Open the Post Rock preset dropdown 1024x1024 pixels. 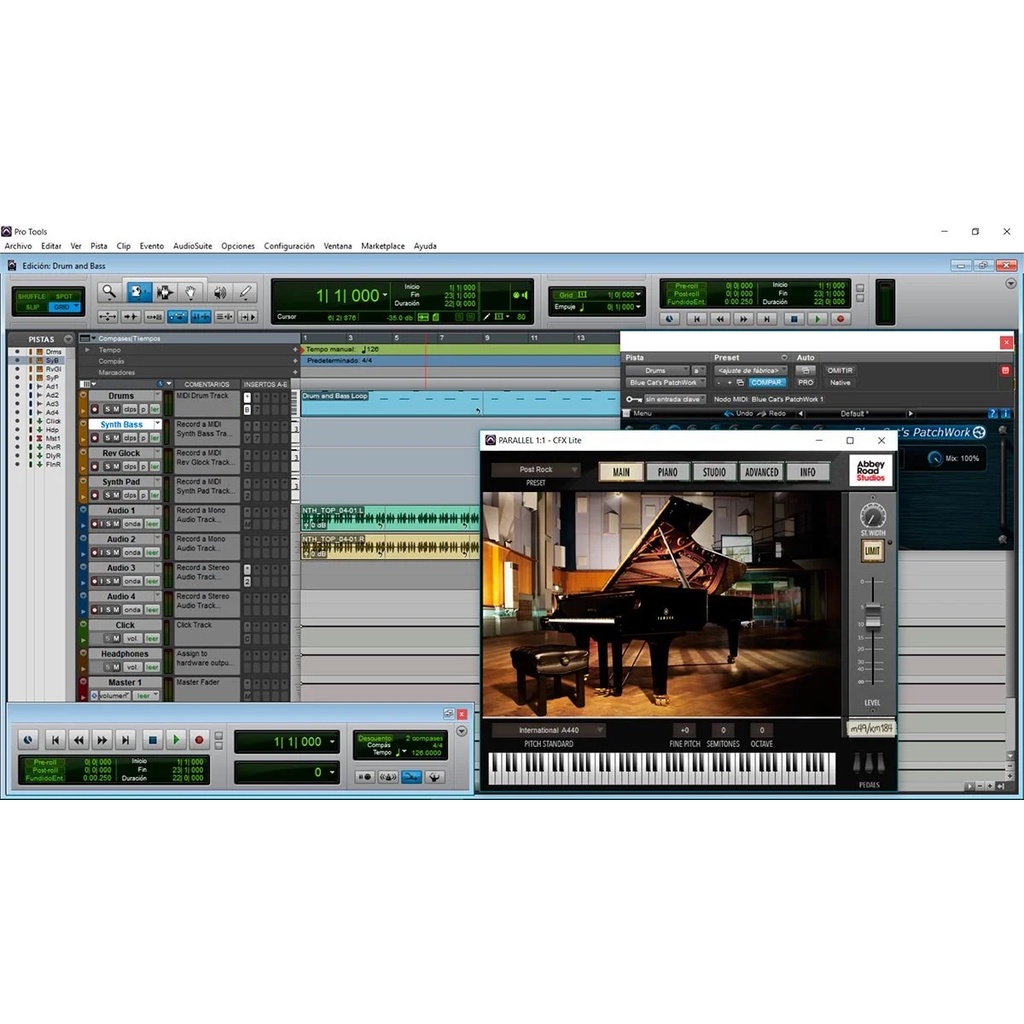(x=536, y=469)
